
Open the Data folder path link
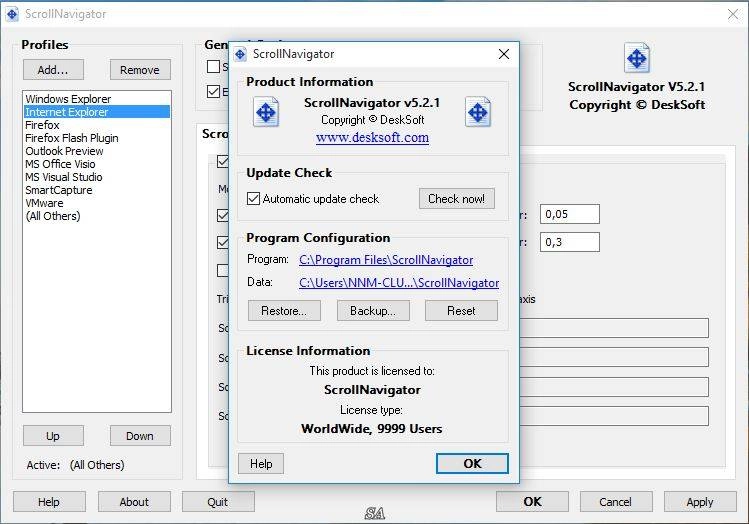[399, 283]
